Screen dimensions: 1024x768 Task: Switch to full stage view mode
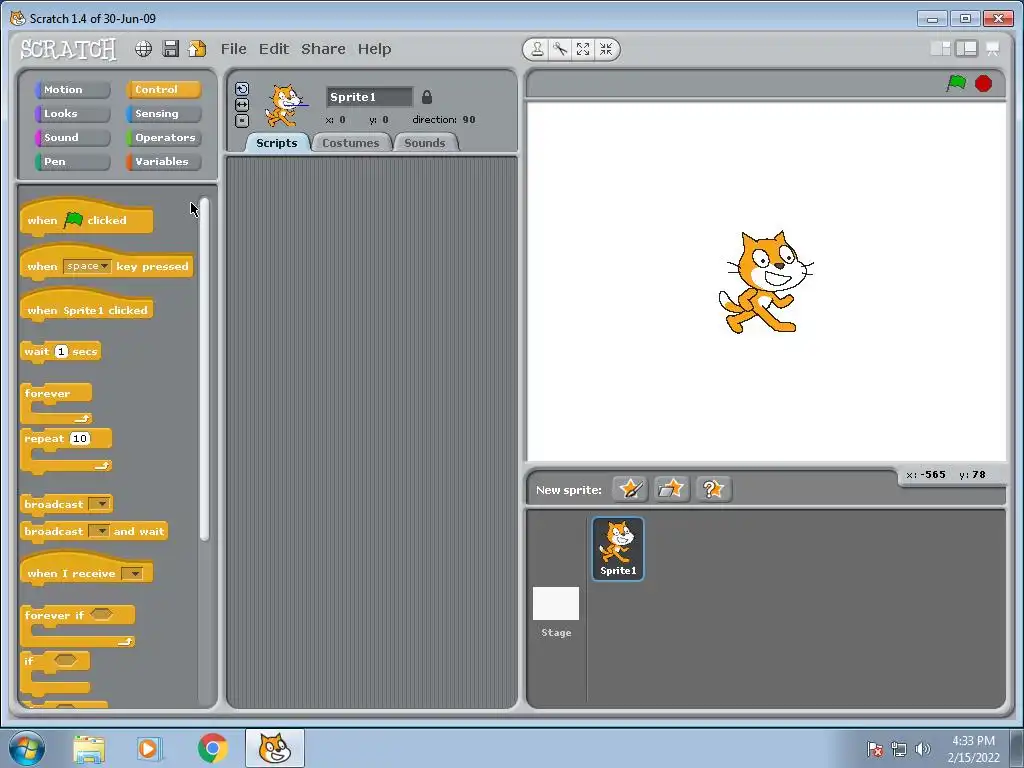click(966, 49)
